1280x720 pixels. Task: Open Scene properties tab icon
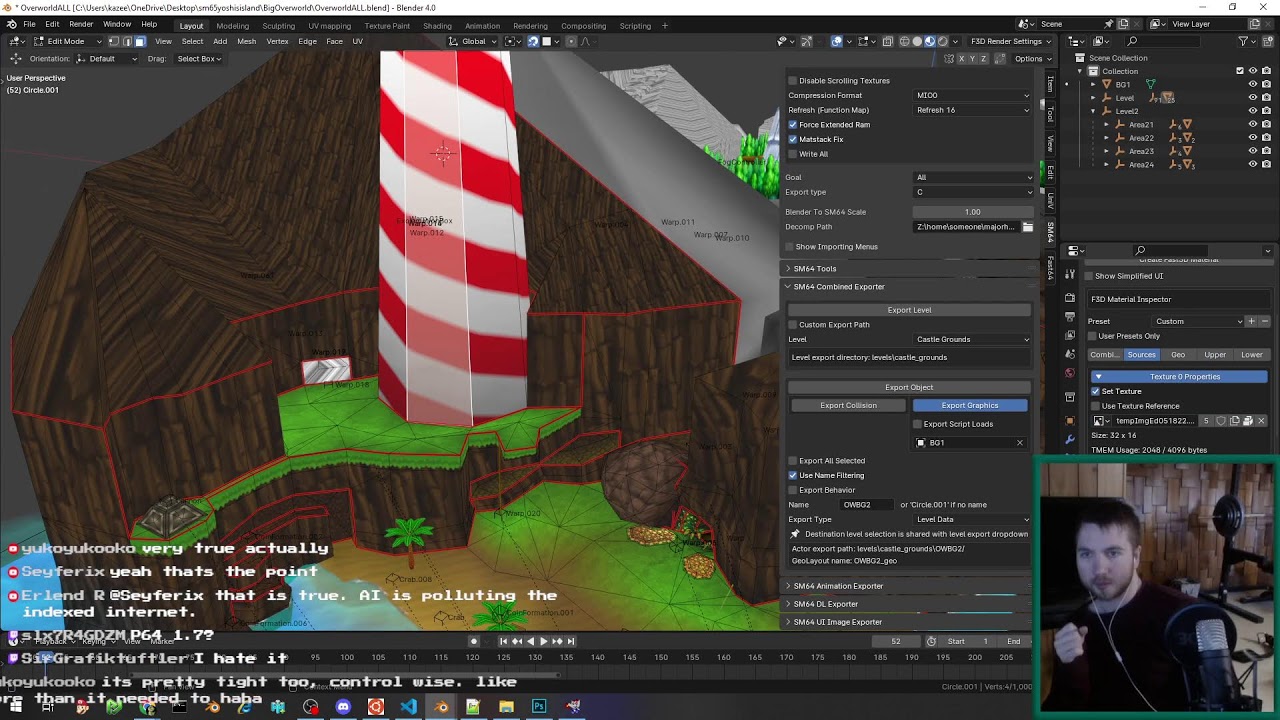(1070, 354)
